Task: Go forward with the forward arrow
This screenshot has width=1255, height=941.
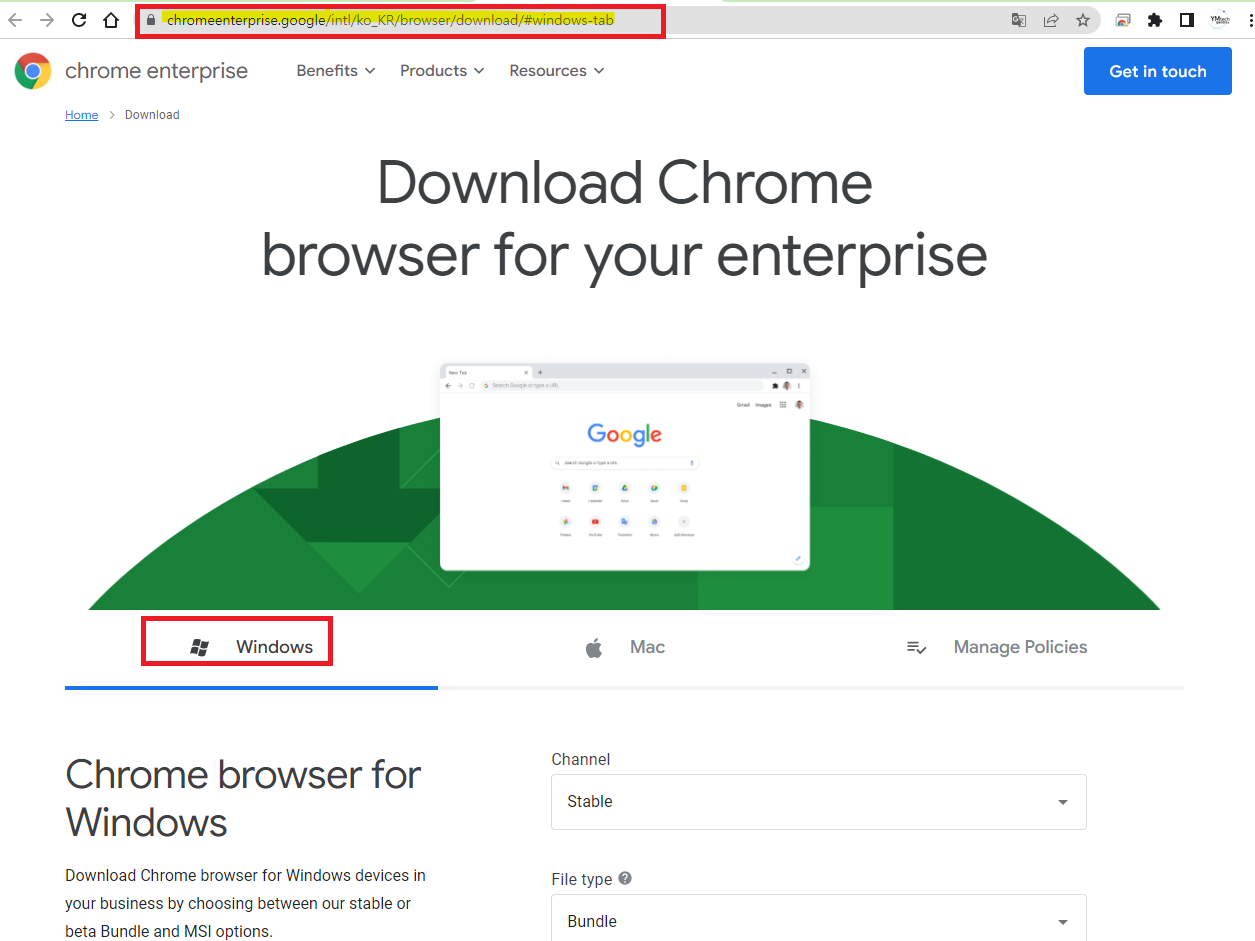Action: click(47, 20)
